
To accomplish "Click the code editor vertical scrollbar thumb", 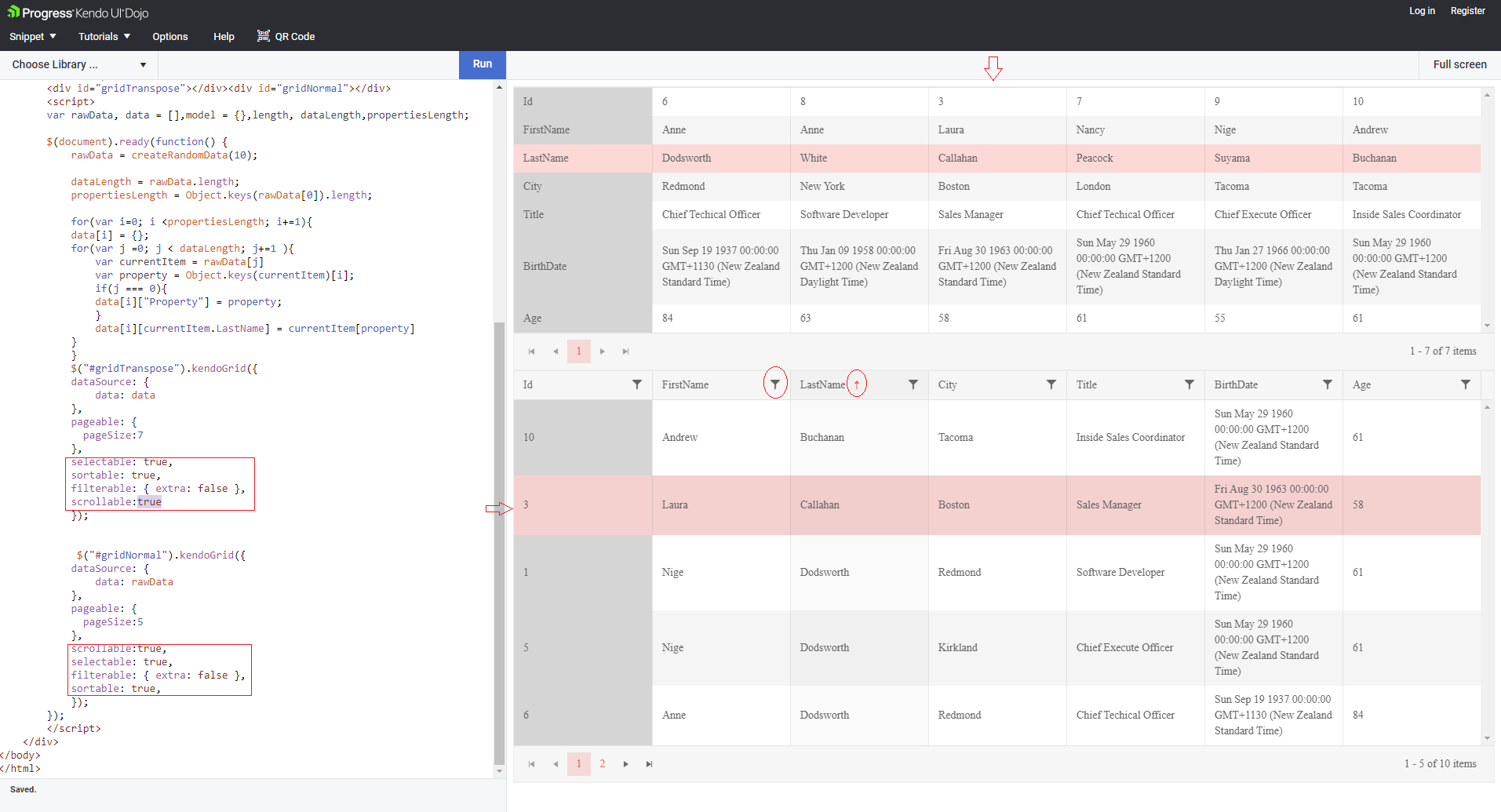I will coord(499,543).
